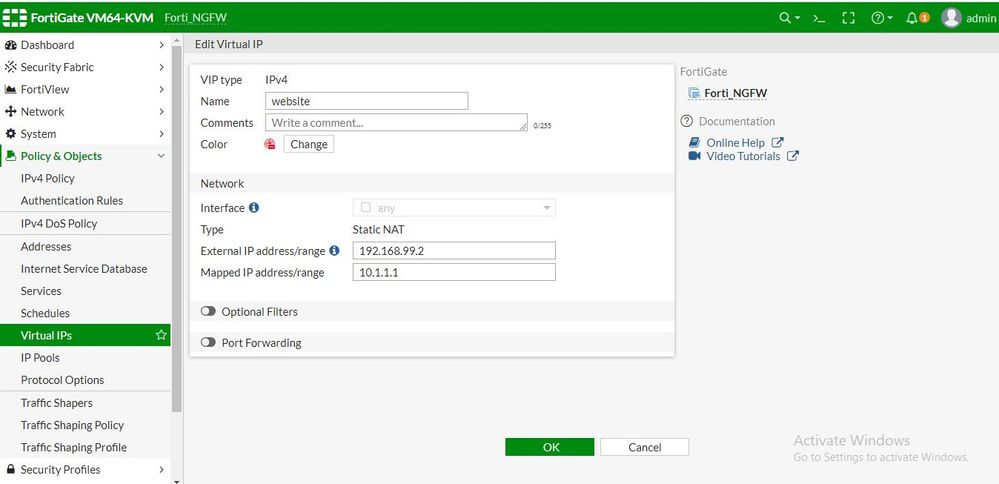The width and height of the screenshot is (999, 484).
Task: Click the Comments text area
Action: click(396, 122)
